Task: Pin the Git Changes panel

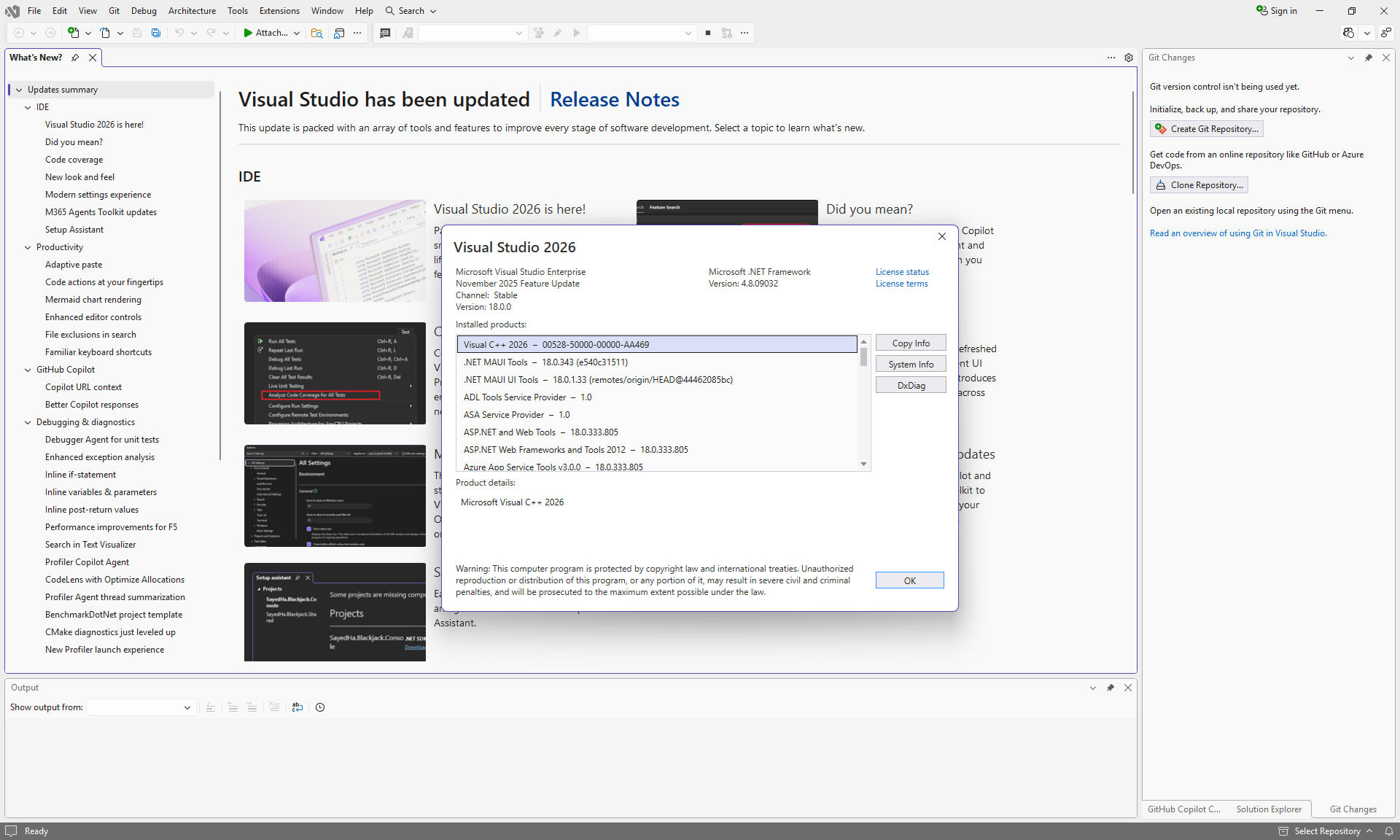Action: [1369, 58]
